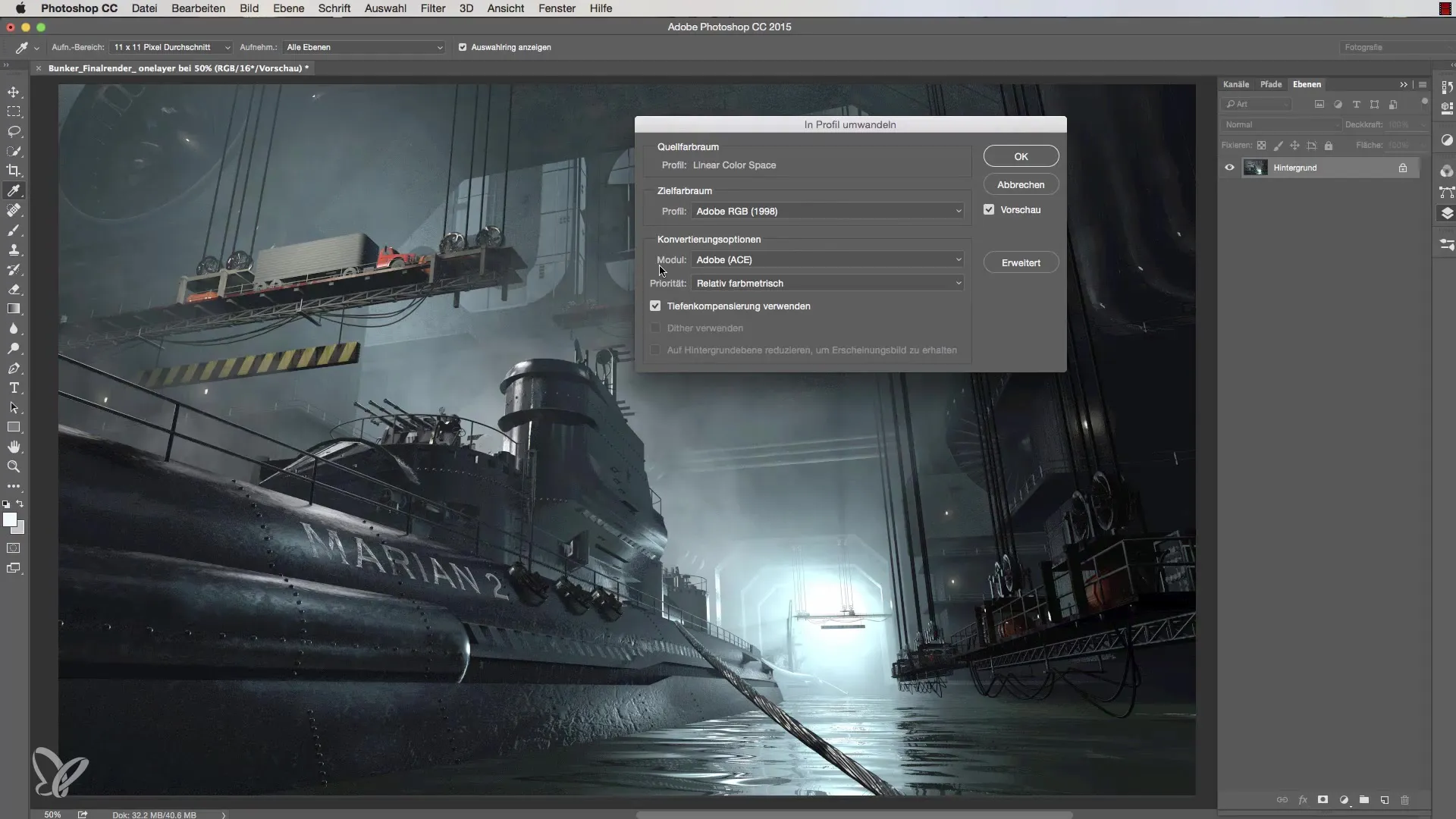Select the Eyedropper tool in the toolbox
1456x819 pixels.
pyautogui.click(x=14, y=190)
